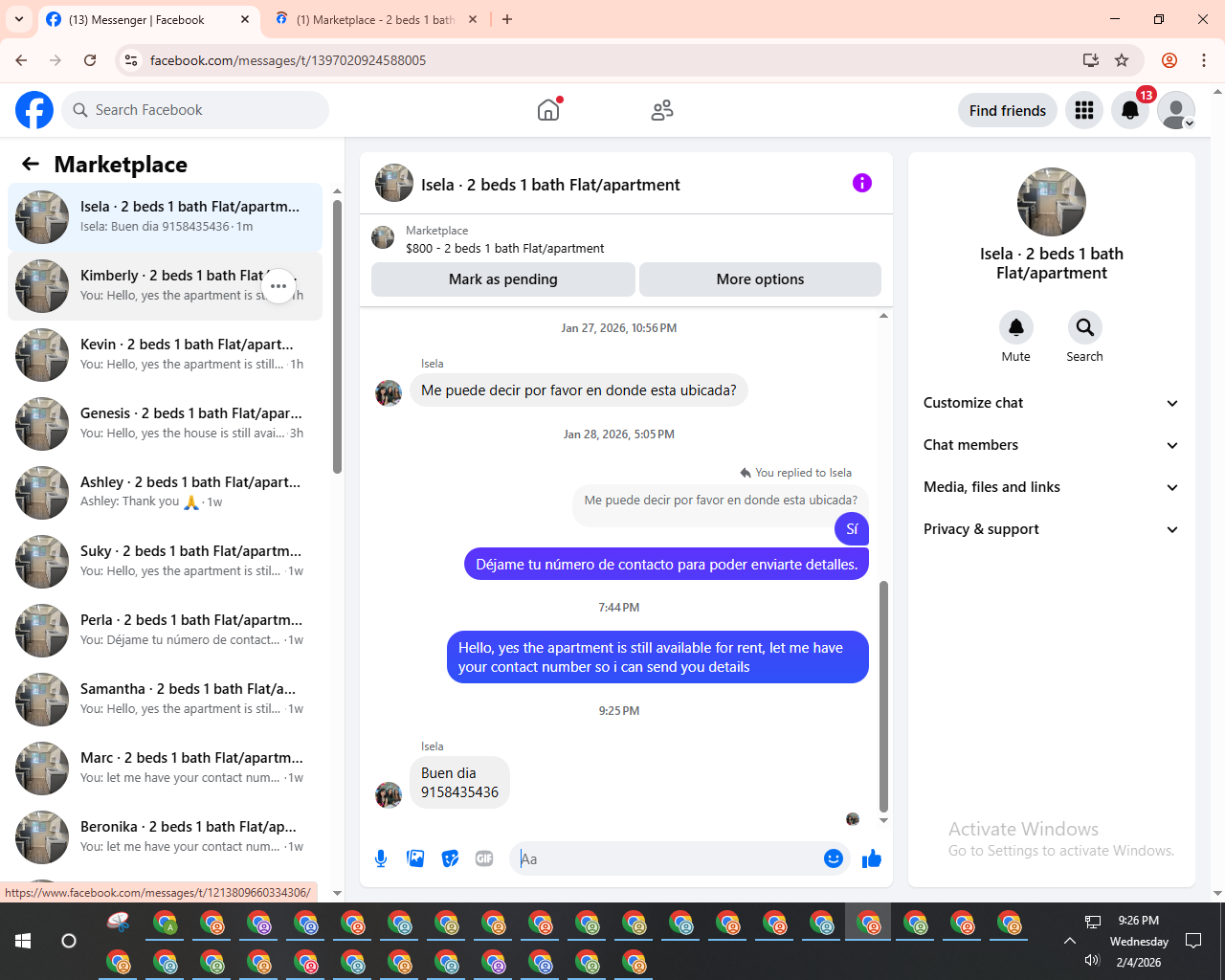
Task: Open Perla conversation in list
Action: tap(165, 631)
